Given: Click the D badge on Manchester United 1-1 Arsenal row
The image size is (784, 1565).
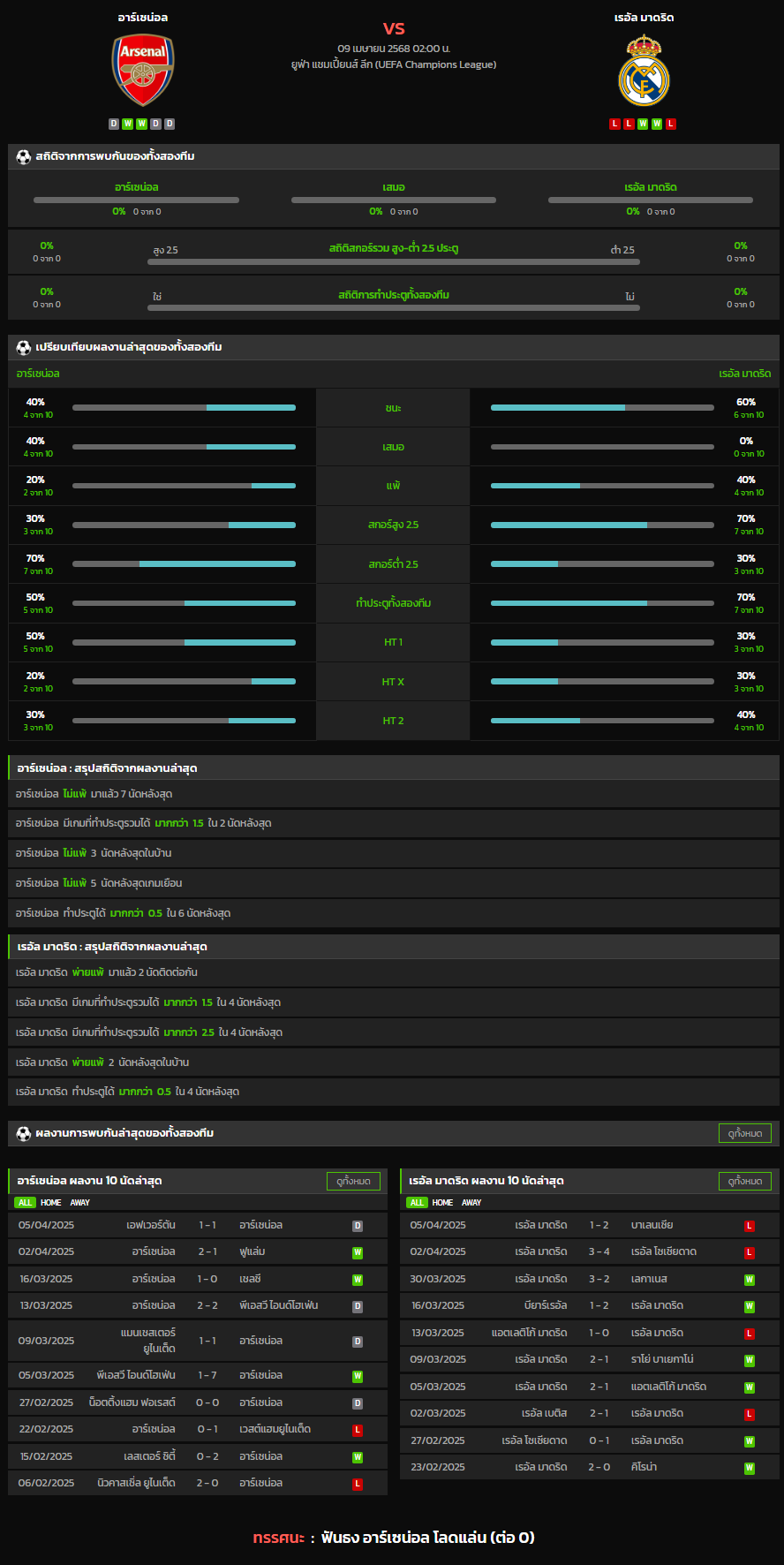Looking at the screenshot, I should click(x=358, y=1342).
